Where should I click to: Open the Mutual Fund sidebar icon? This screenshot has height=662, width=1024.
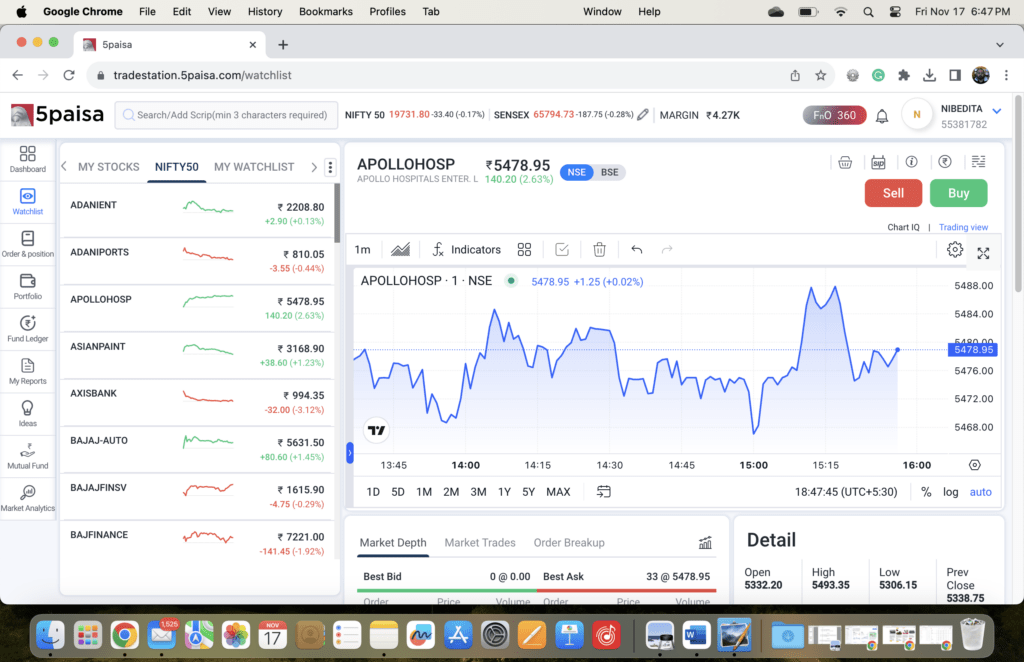click(27, 456)
